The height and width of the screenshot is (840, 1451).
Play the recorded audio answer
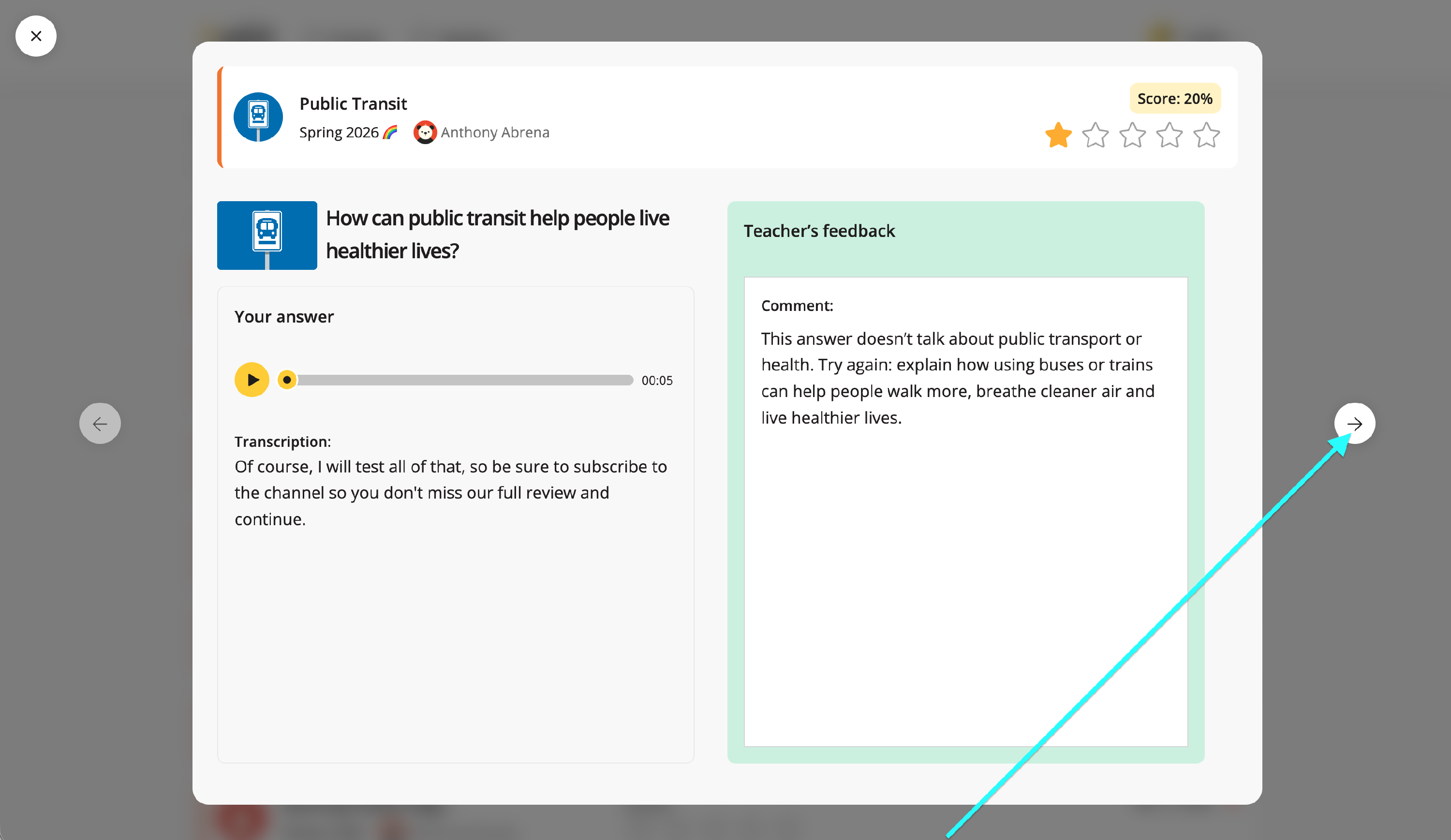(x=252, y=380)
